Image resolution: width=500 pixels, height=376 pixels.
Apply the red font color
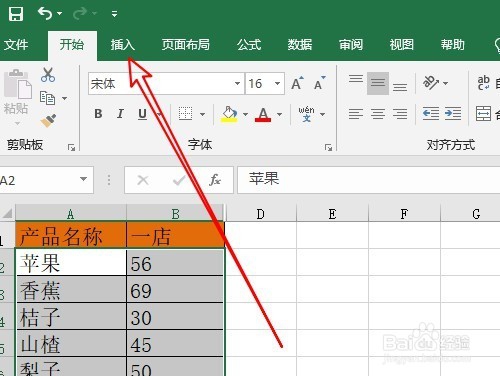[x=263, y=114]
